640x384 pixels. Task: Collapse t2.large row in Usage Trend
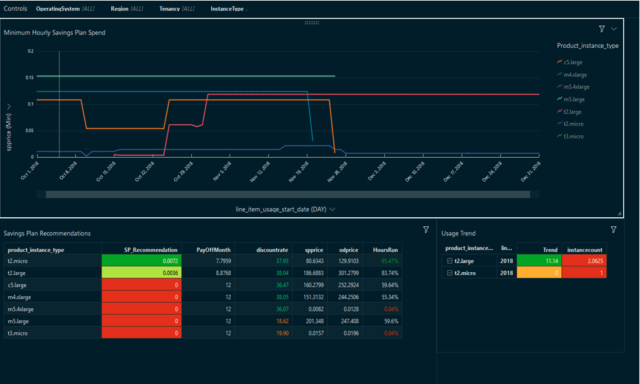point(449,261)
